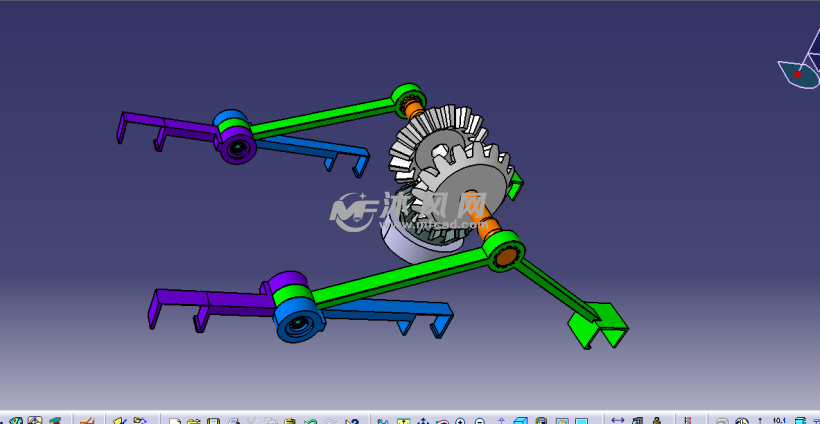Click the orange shaft end in green ring

(506, 256)
